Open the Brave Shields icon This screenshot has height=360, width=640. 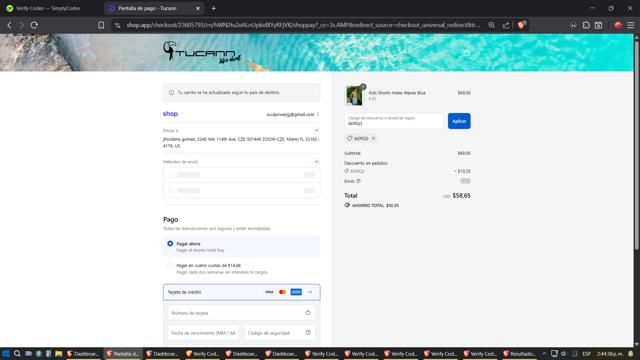(521, 25)
